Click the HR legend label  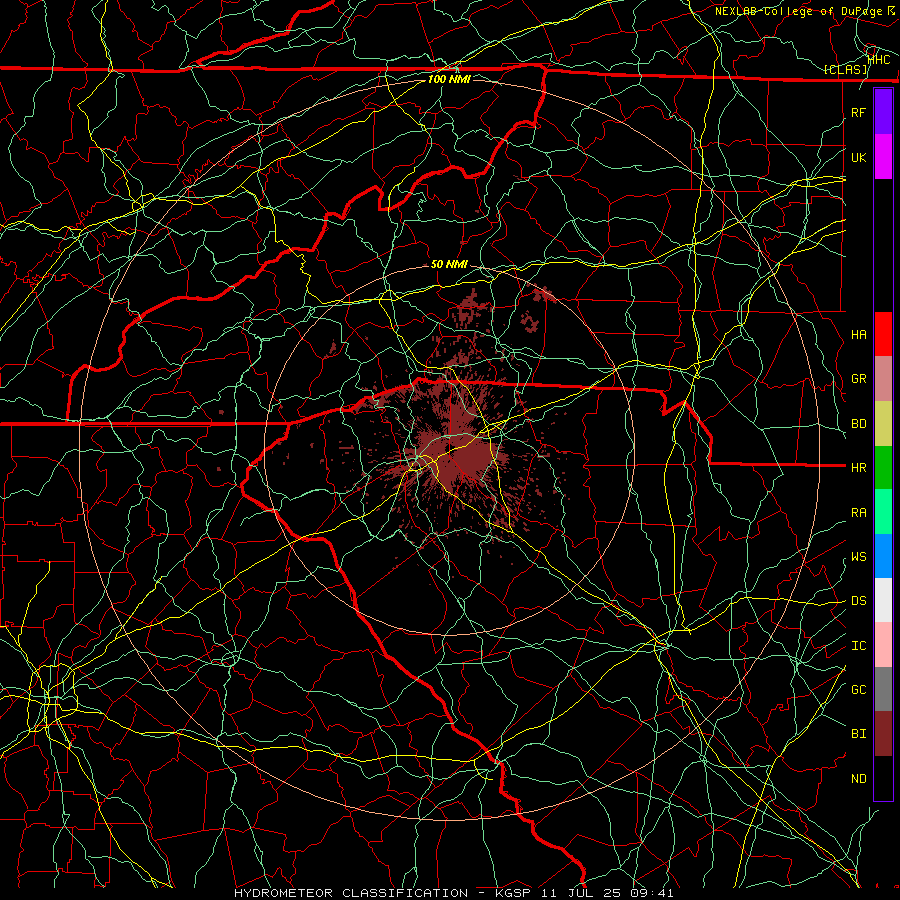click(859, 468)
